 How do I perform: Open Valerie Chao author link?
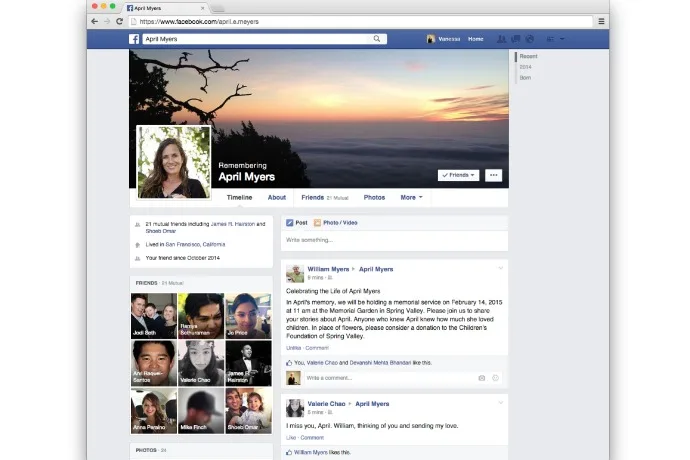click(x=326, y=404)
